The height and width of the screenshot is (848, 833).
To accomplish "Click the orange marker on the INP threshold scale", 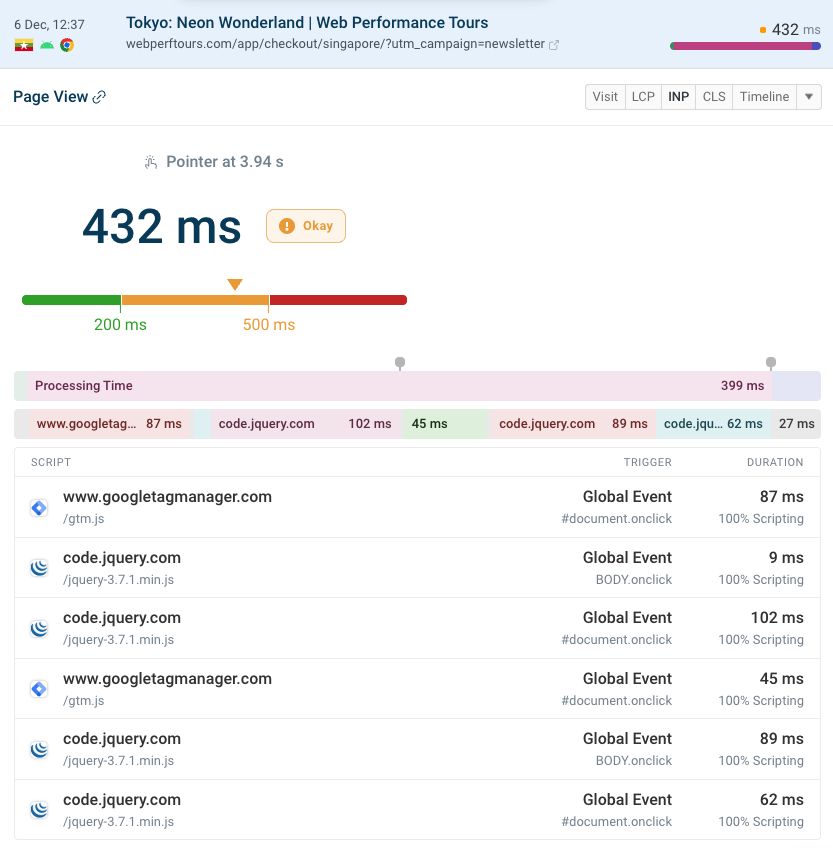I will click(x=235, y=284).
